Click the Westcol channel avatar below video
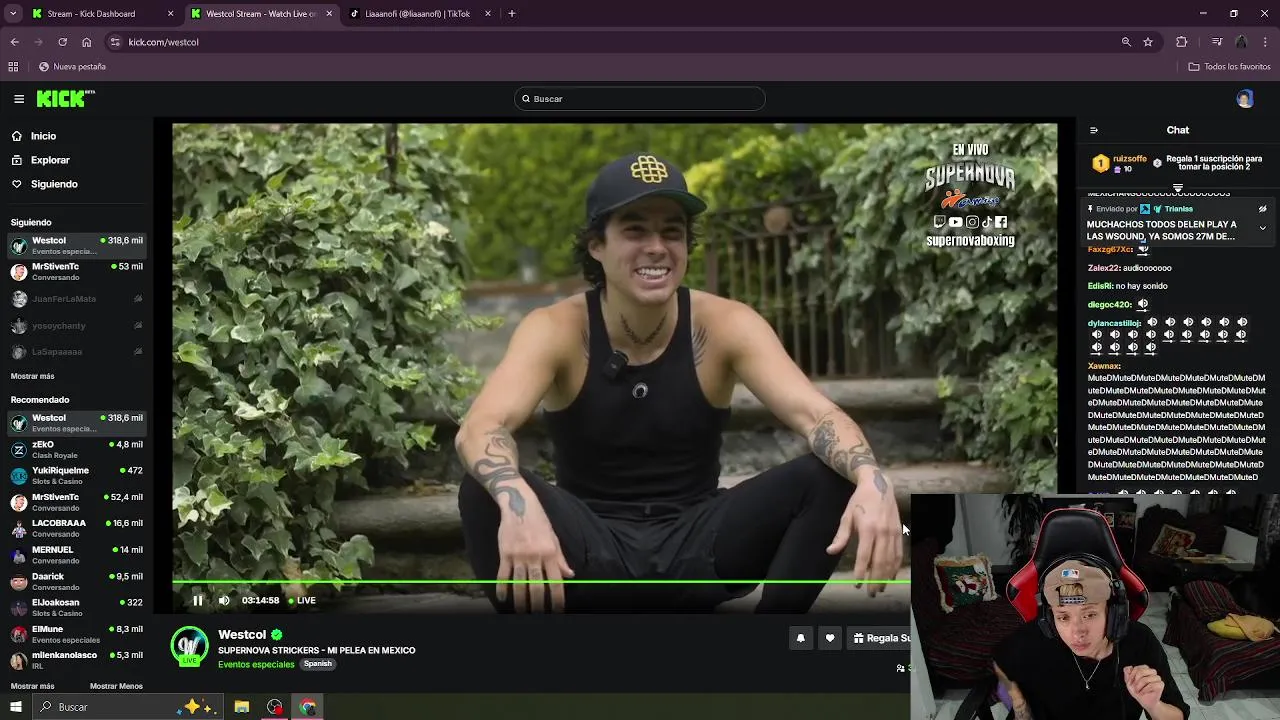This screenshot has height=720, width=1280. pos(190,646)
